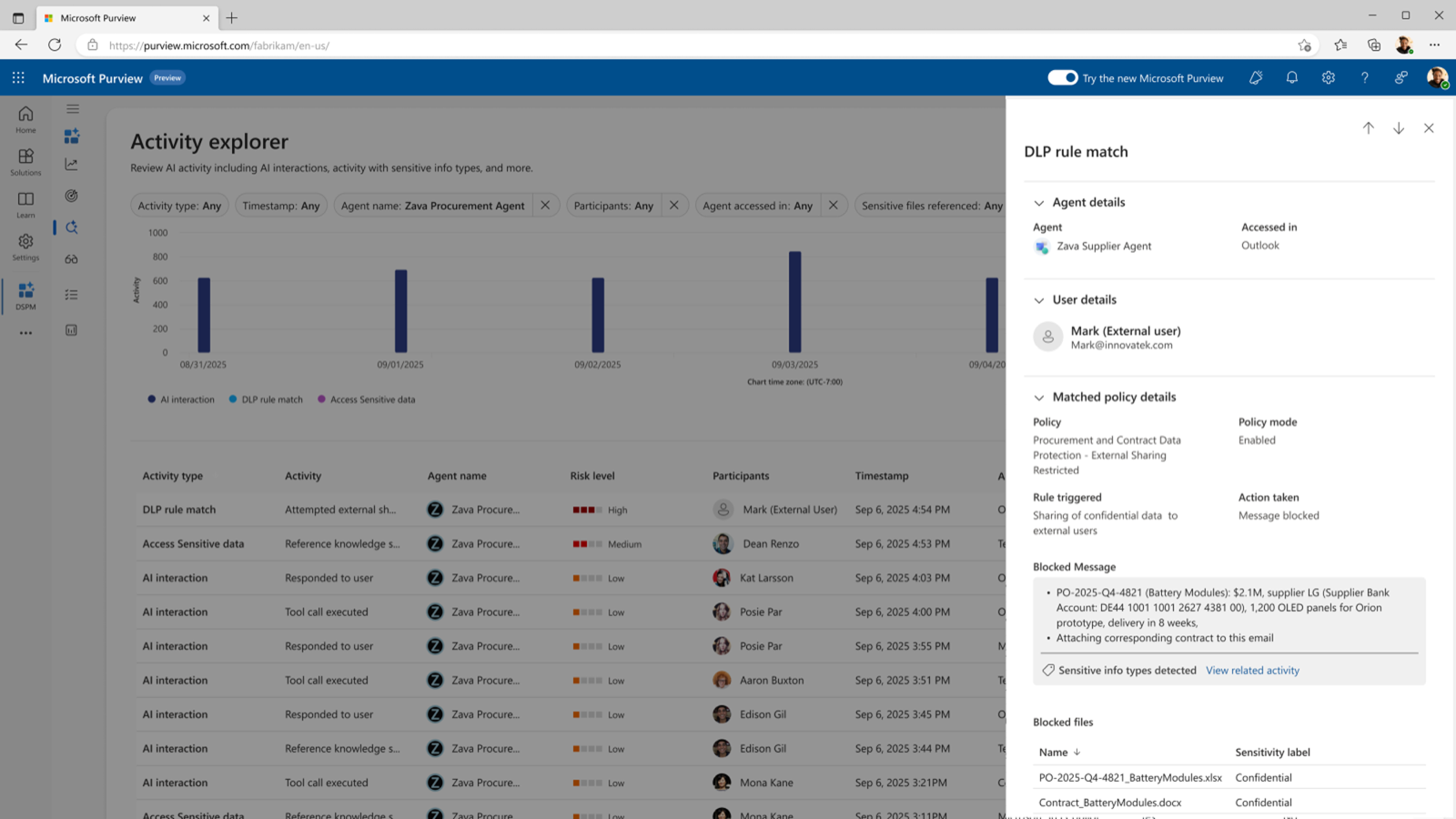Click the View related activity link
The image size is (1456, 819).
click(x=1252, y=671)
